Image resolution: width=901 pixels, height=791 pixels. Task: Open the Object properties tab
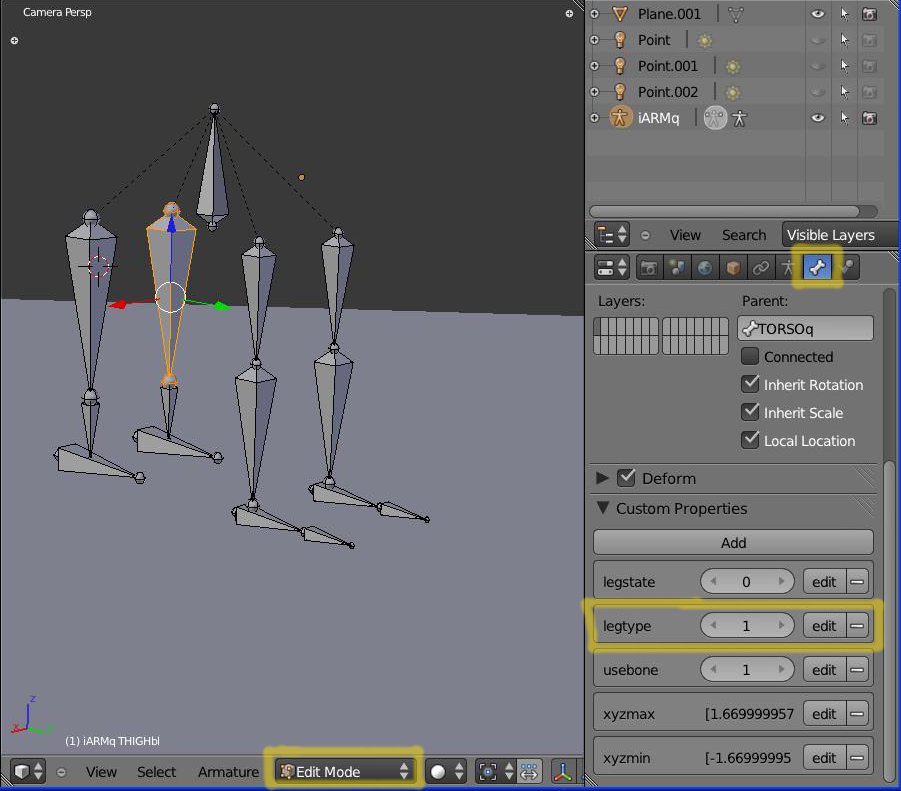pos(733,268)
